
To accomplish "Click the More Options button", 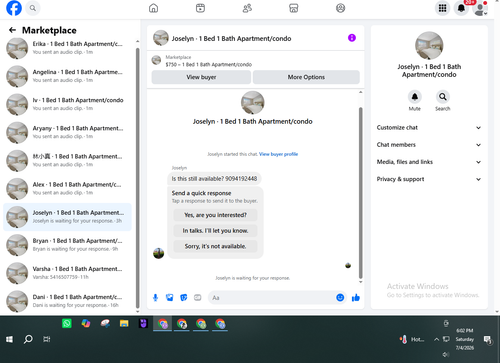I will 306,77.
